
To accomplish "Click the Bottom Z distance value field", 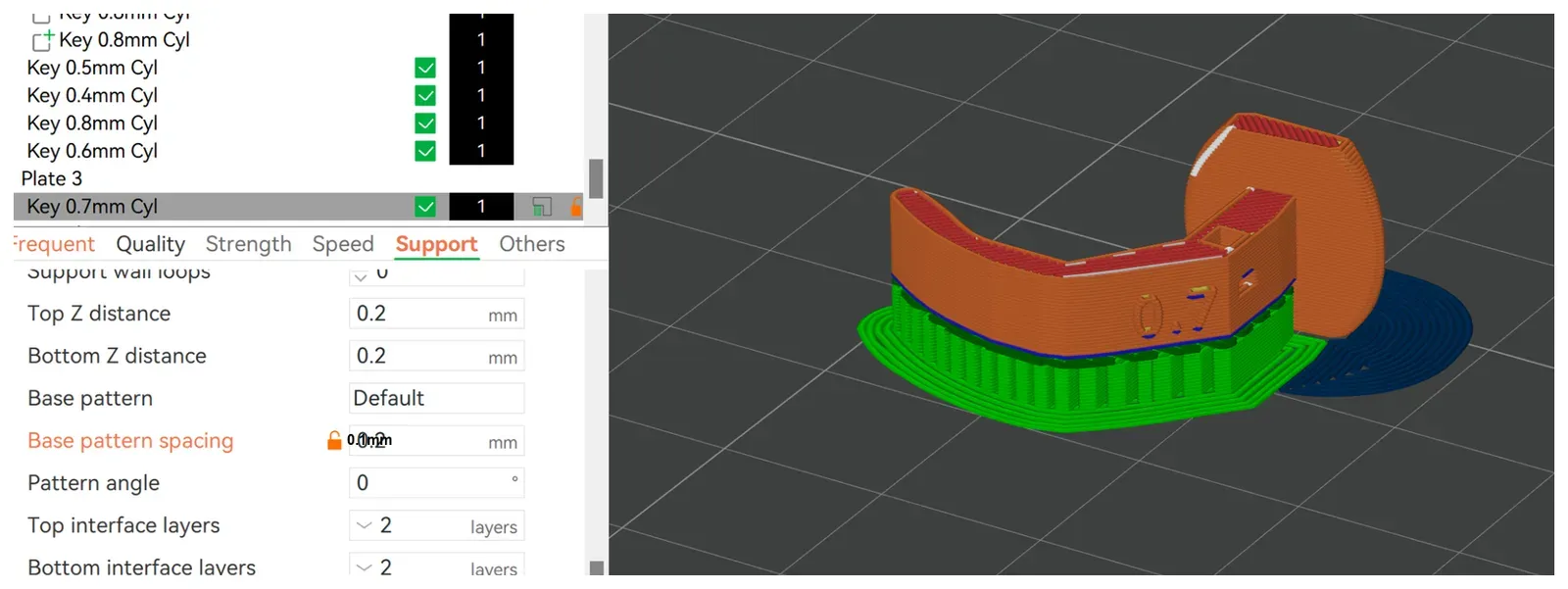I will 436,356.
